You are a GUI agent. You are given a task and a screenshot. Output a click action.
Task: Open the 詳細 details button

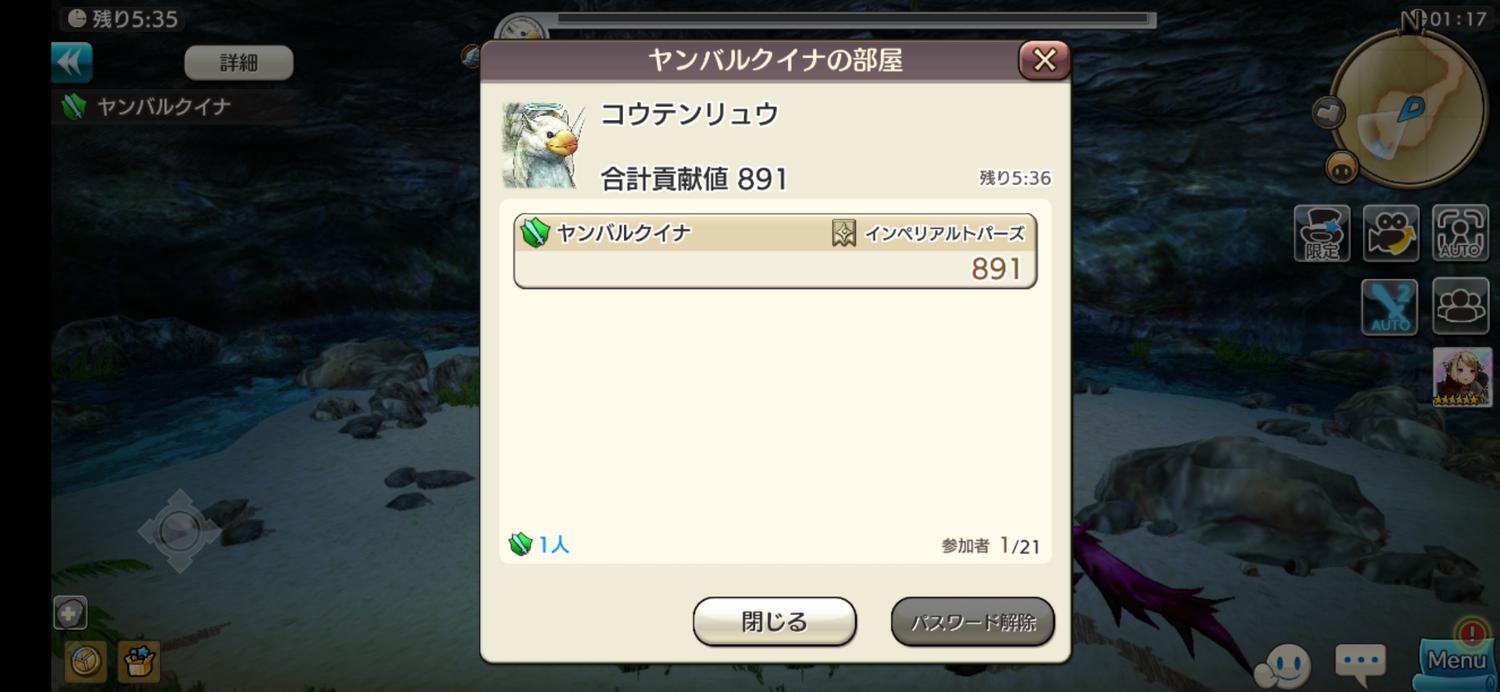tap(239, 63)
